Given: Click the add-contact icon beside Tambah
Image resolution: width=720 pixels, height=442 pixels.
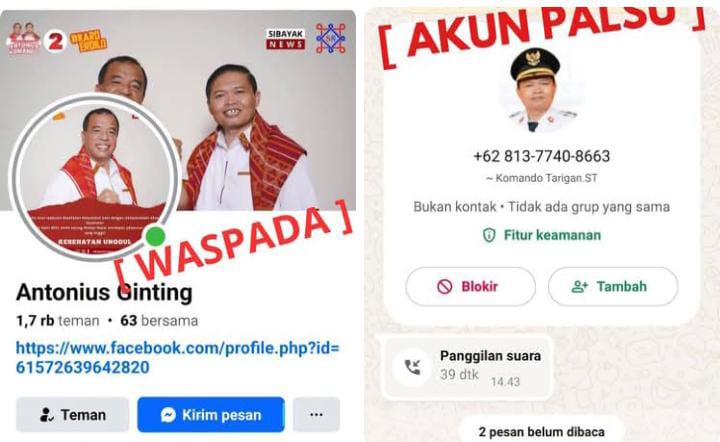Looking at the screenshot, I should tap(579, 286).
